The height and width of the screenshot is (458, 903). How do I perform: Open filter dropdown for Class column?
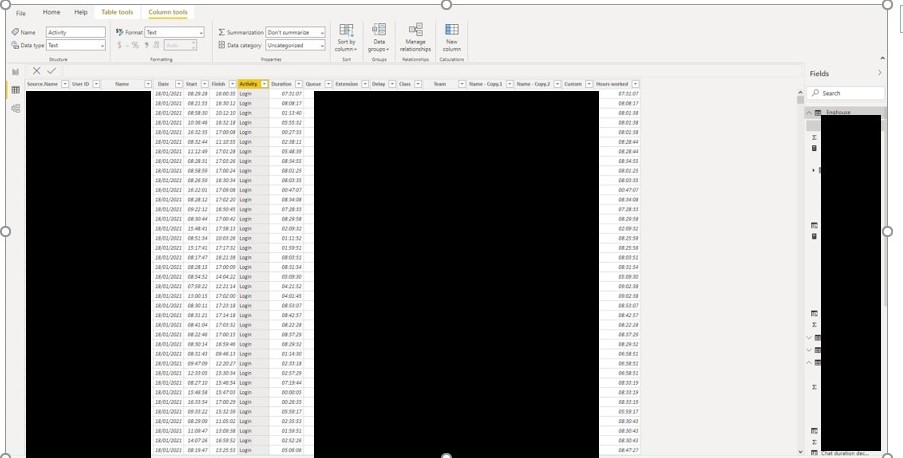coord(418,84)
